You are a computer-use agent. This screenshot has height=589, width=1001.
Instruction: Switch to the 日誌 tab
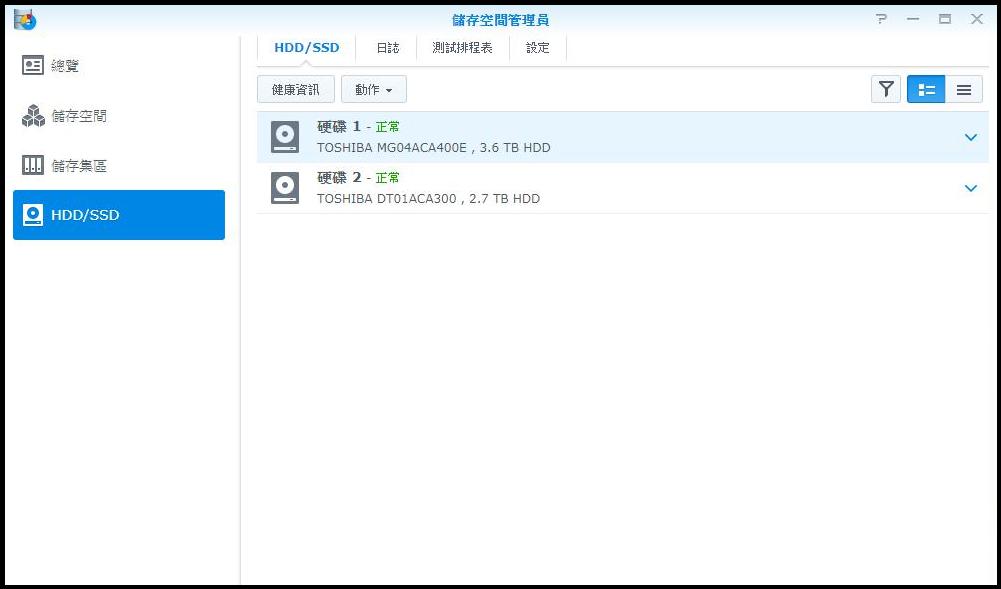tap(387, 48)
